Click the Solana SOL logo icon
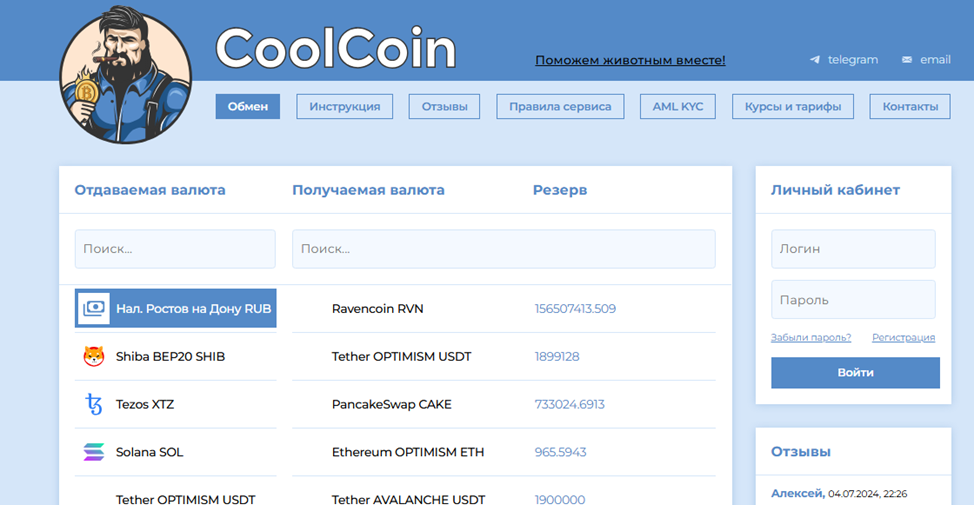Screen dimensions: 974x505 coord(94,452)
